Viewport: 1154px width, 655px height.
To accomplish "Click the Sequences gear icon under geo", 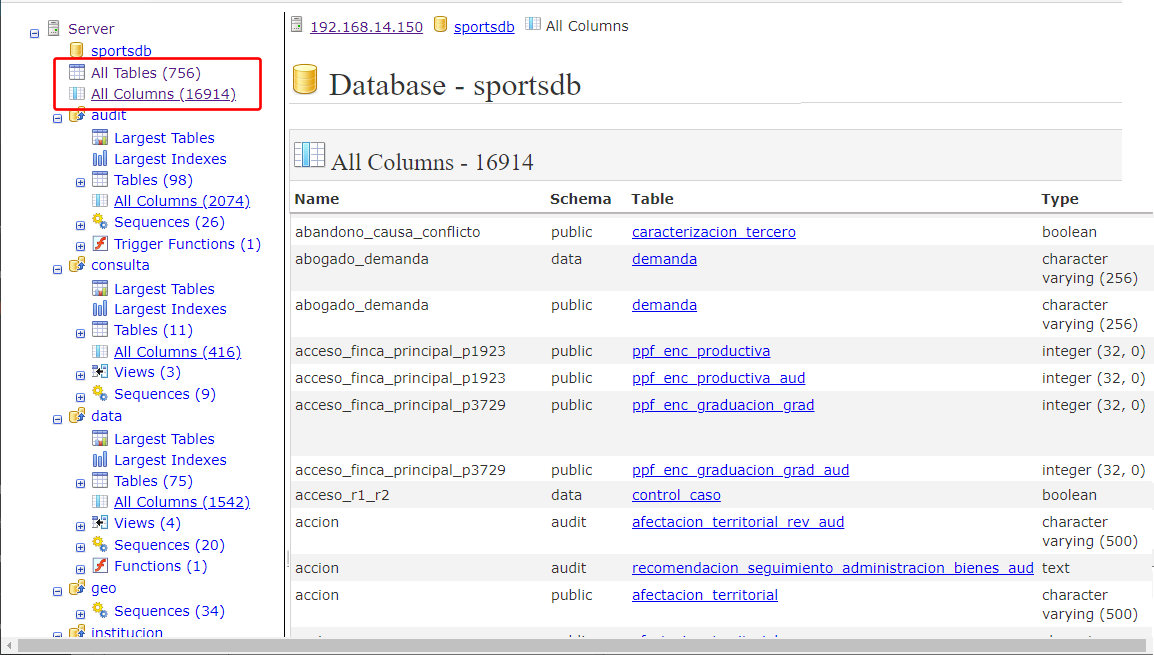I will point(99,610).
